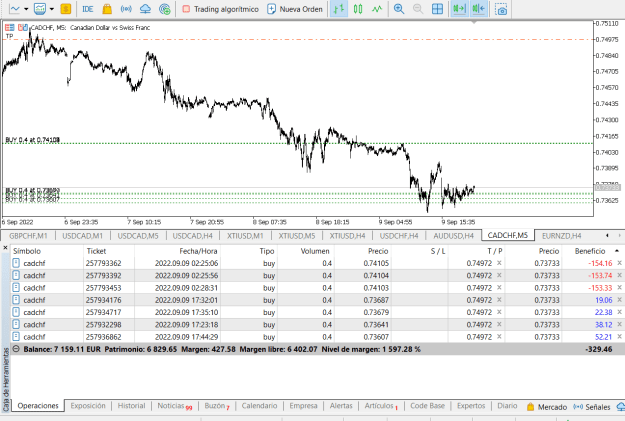Open depth of market icon on chart
Viewport: 625px width, 421px height.
[23, 28]
